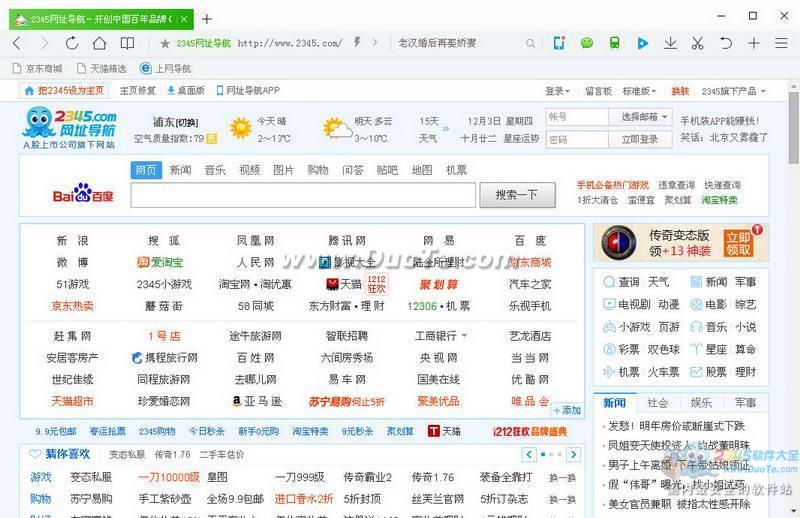Click the 电视剧 TV icon
Image resolution: width=800 pixels, height=518 pixels.
pyautogui.click(x=609, y=305)
